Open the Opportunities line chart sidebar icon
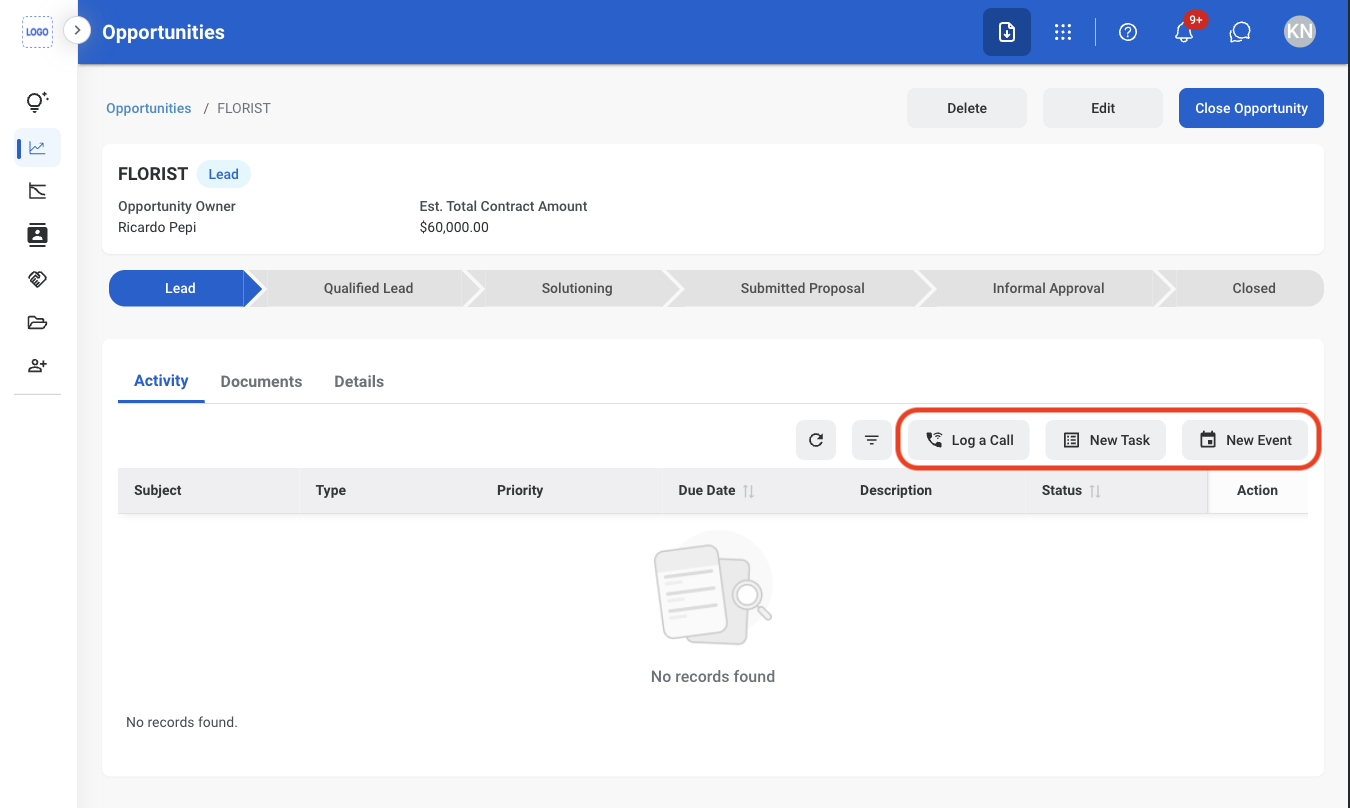This screenshot has height=808, width=1350. pos(38,148)
